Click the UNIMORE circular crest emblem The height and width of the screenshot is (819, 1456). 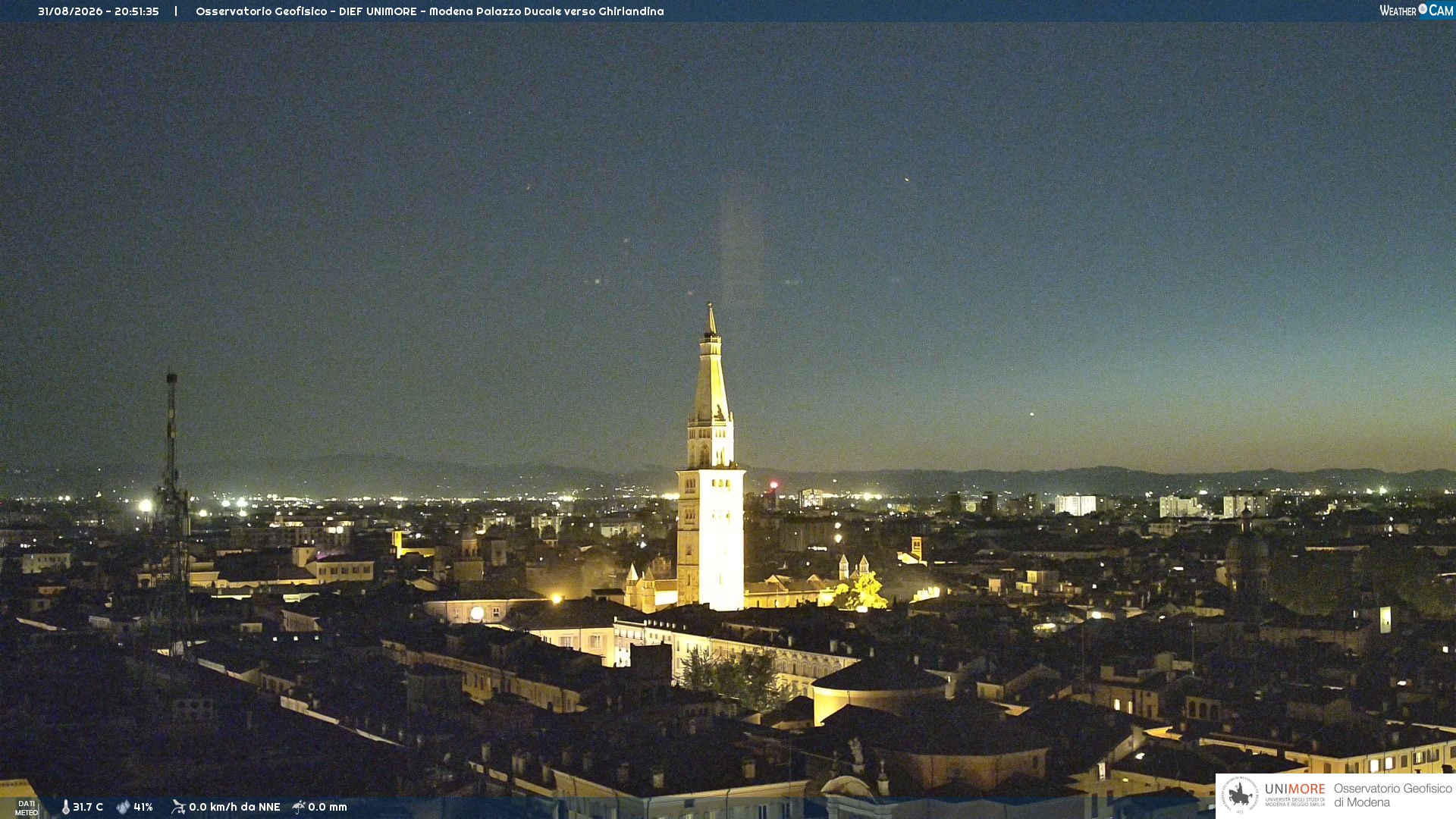tap(1240, 795)
